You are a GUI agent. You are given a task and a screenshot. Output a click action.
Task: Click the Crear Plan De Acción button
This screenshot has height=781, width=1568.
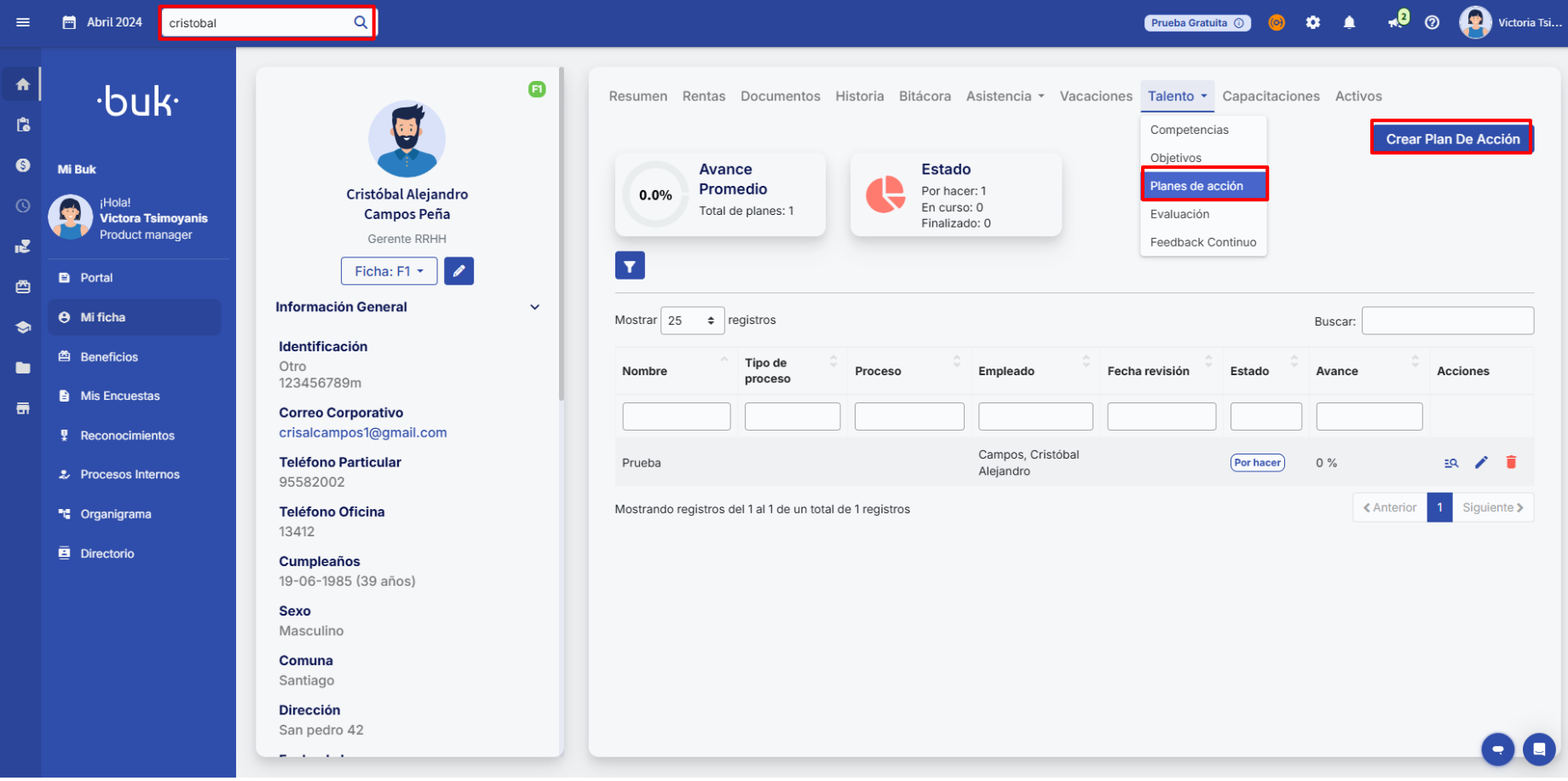pyautogui.click(x=1452, y=139)
